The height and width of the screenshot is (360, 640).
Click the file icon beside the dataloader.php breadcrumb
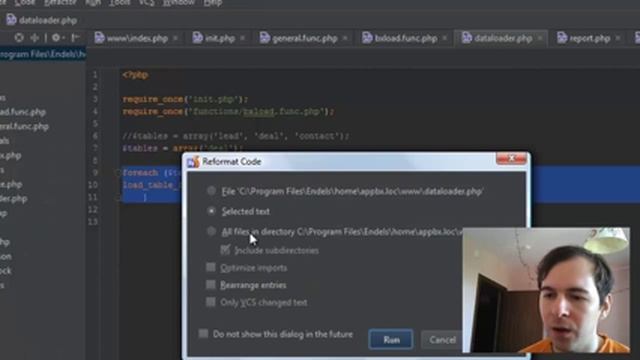[x=11, y=20]
